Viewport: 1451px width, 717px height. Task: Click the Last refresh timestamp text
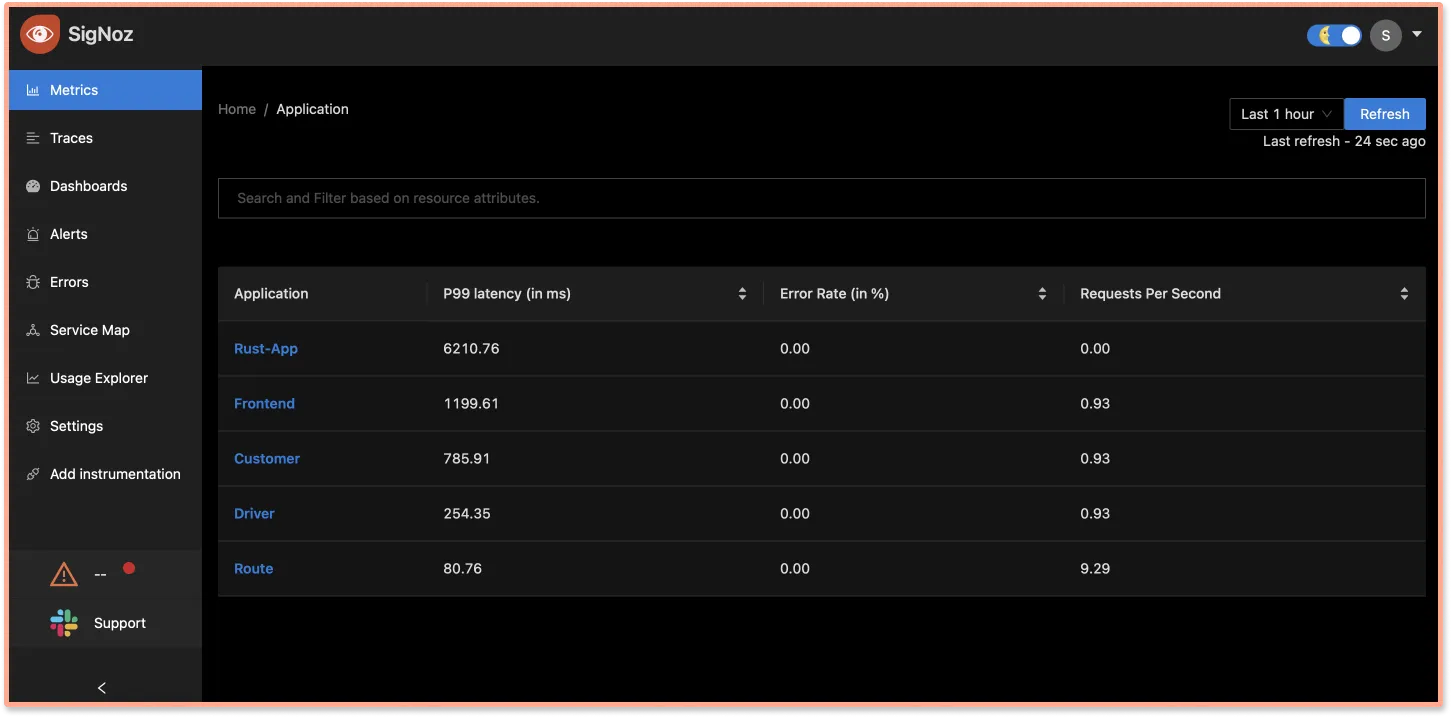(1344, 142)
